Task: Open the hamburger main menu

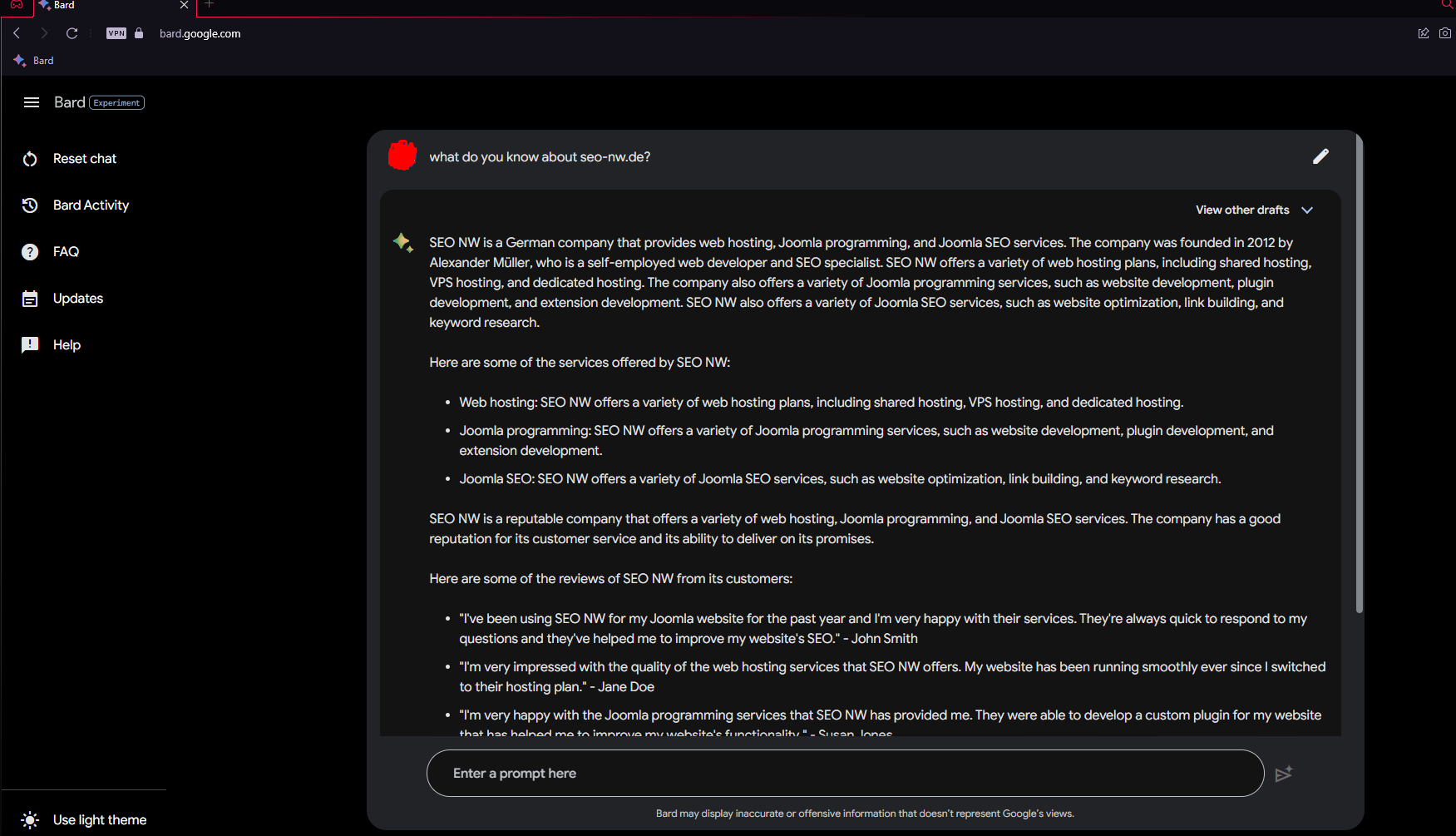Action: pos(32,102)
